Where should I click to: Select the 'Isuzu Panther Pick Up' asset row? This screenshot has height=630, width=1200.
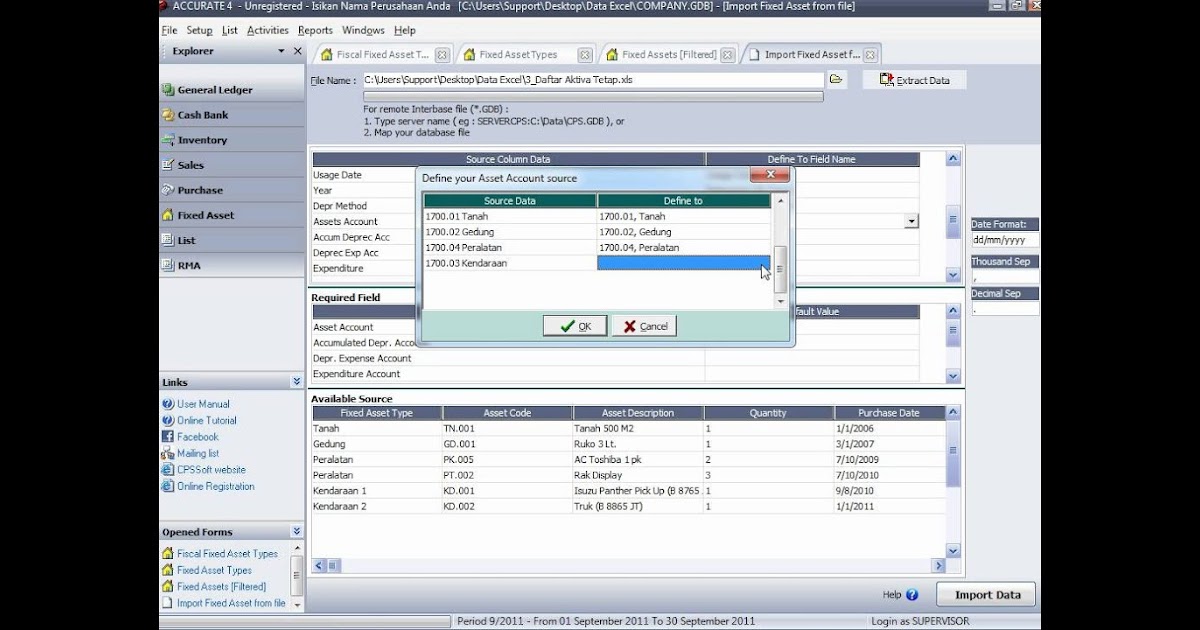point(628,491)
